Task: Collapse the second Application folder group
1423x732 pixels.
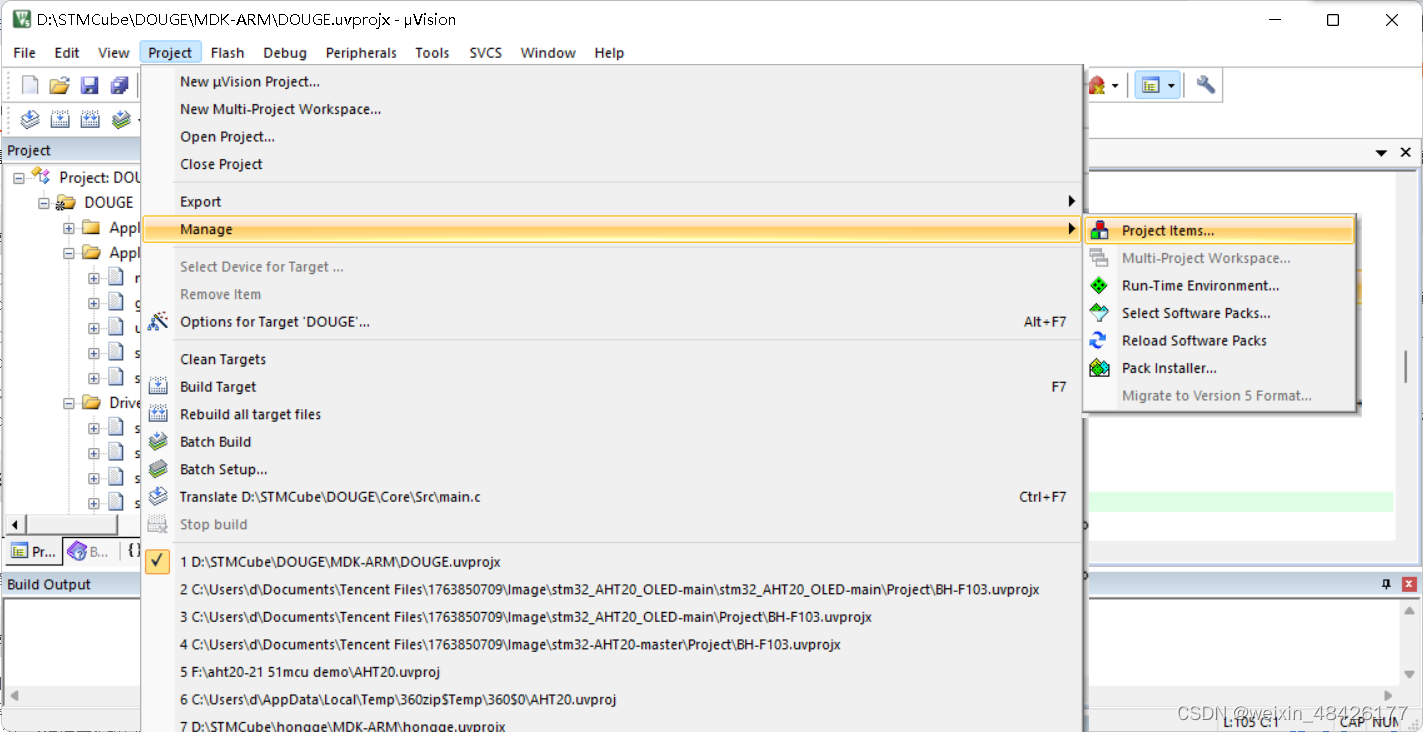Action: (x=69, y=253)
